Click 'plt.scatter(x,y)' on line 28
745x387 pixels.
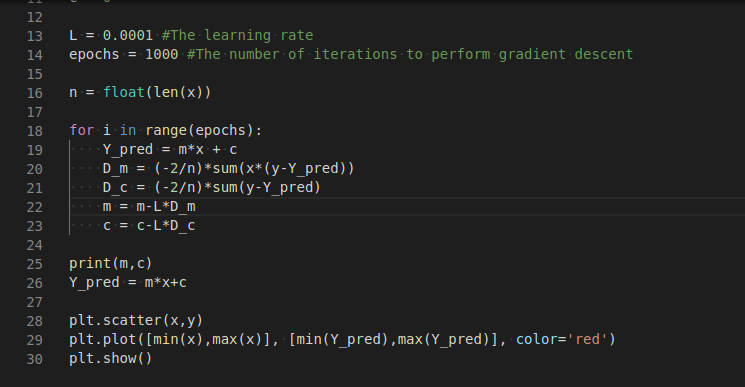(136, 320)
